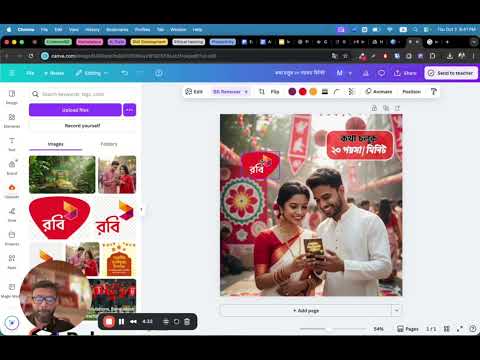Click the Animate button in toolbar
Screen dimensions: 480x360
tap(379, 91)
